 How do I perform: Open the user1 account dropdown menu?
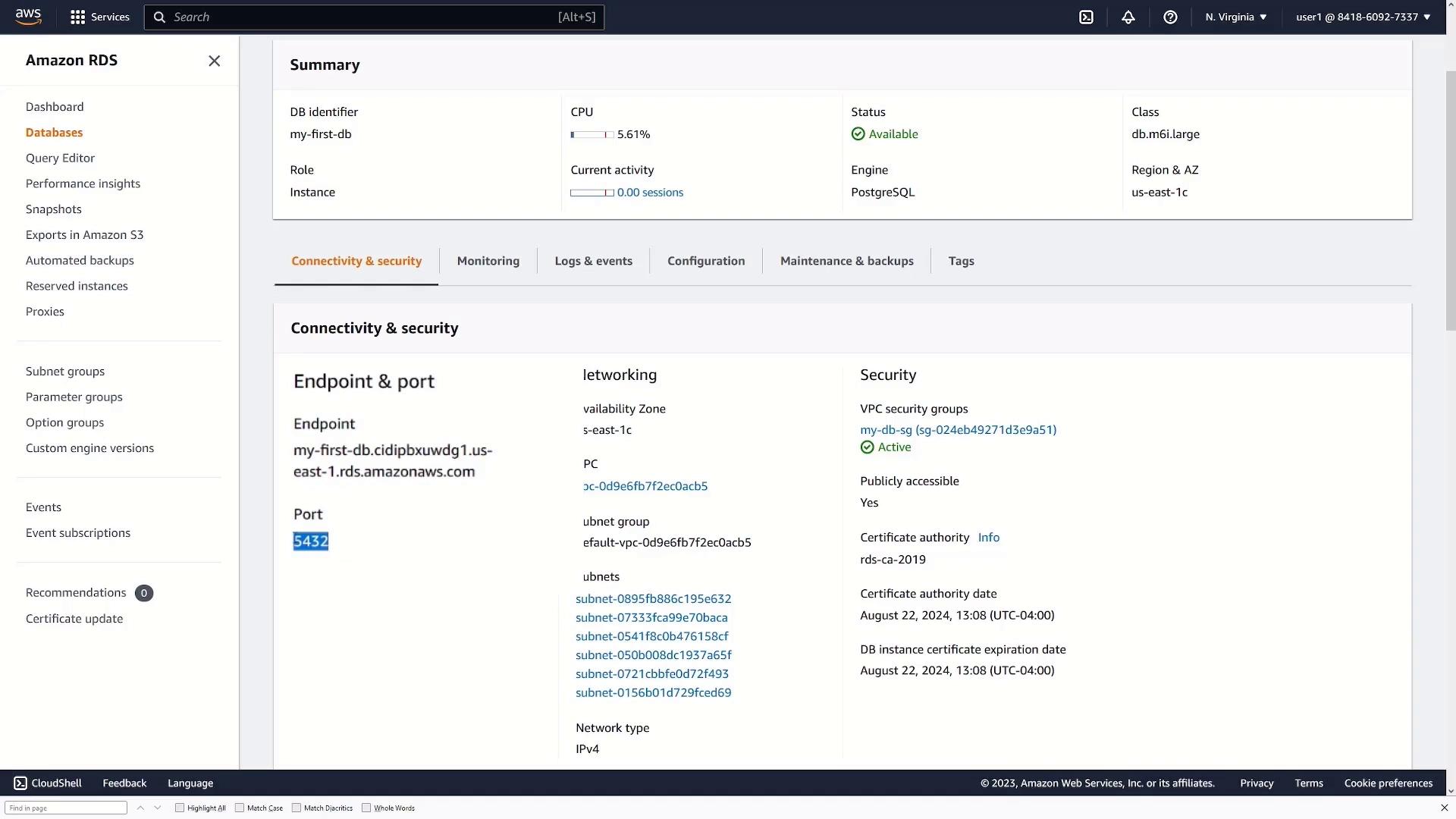[1363, 17]
